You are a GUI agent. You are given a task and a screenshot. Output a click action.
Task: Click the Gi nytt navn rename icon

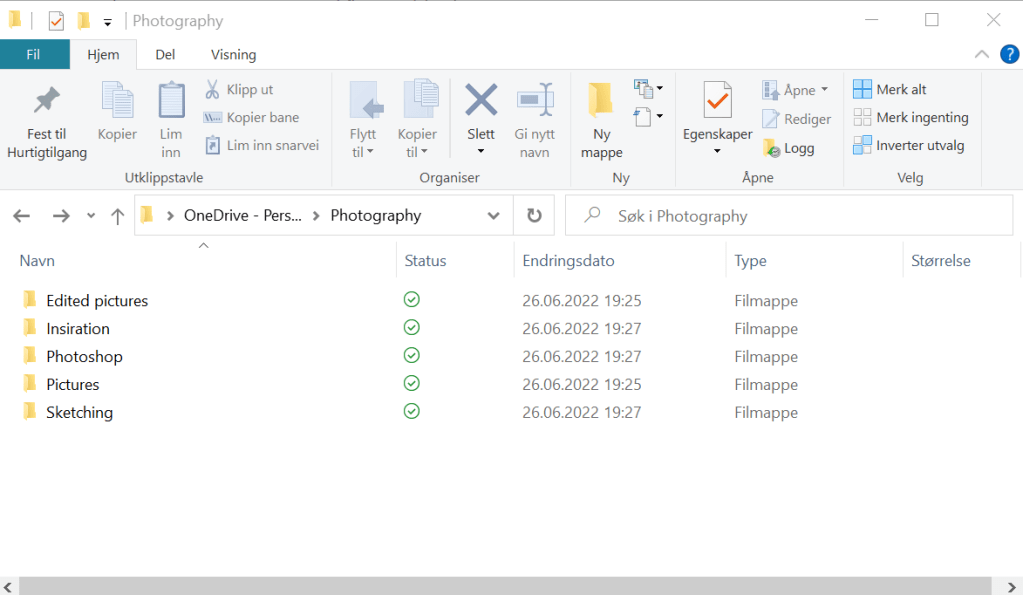[534, 101]
